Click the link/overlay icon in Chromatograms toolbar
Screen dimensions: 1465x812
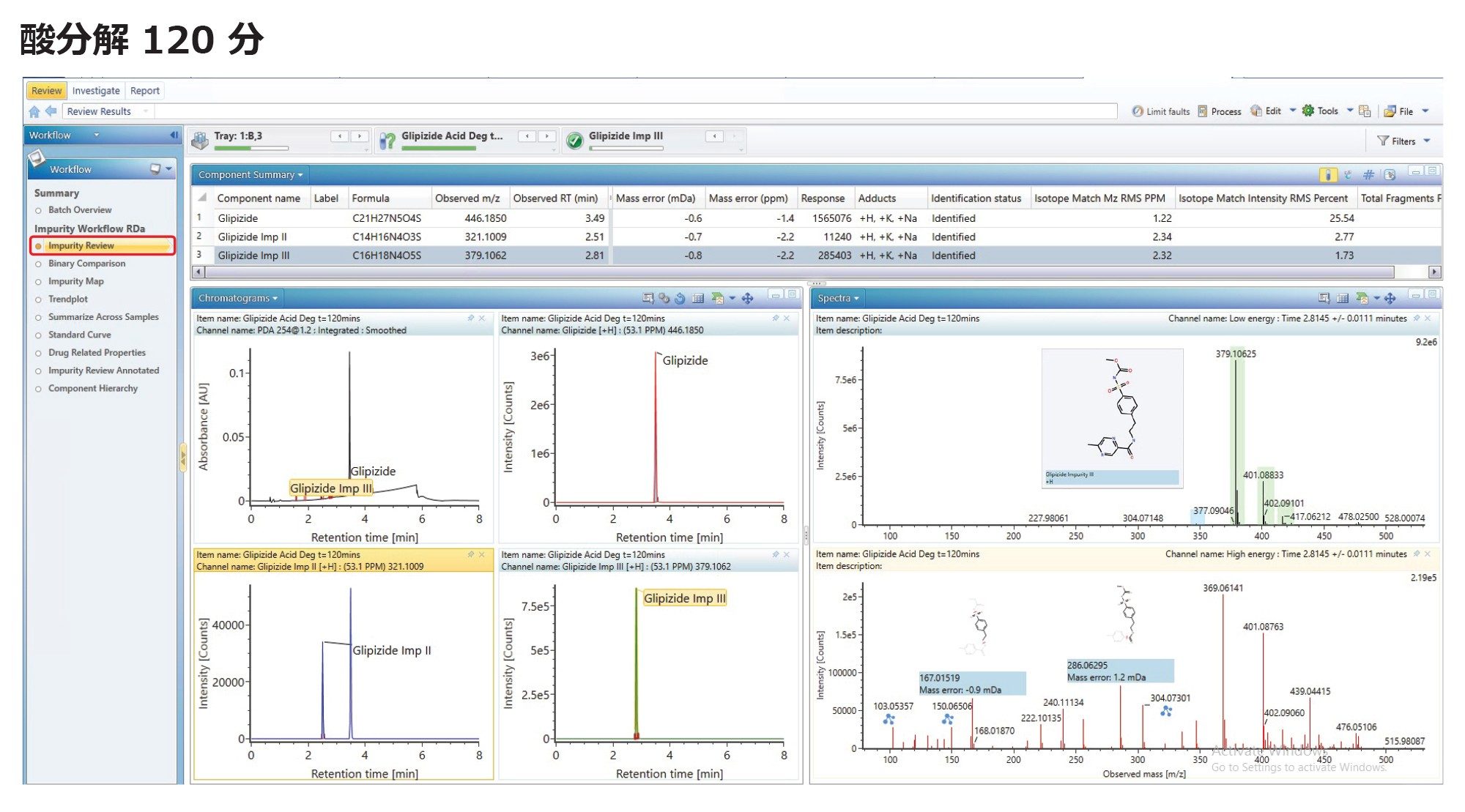[664, 298]
